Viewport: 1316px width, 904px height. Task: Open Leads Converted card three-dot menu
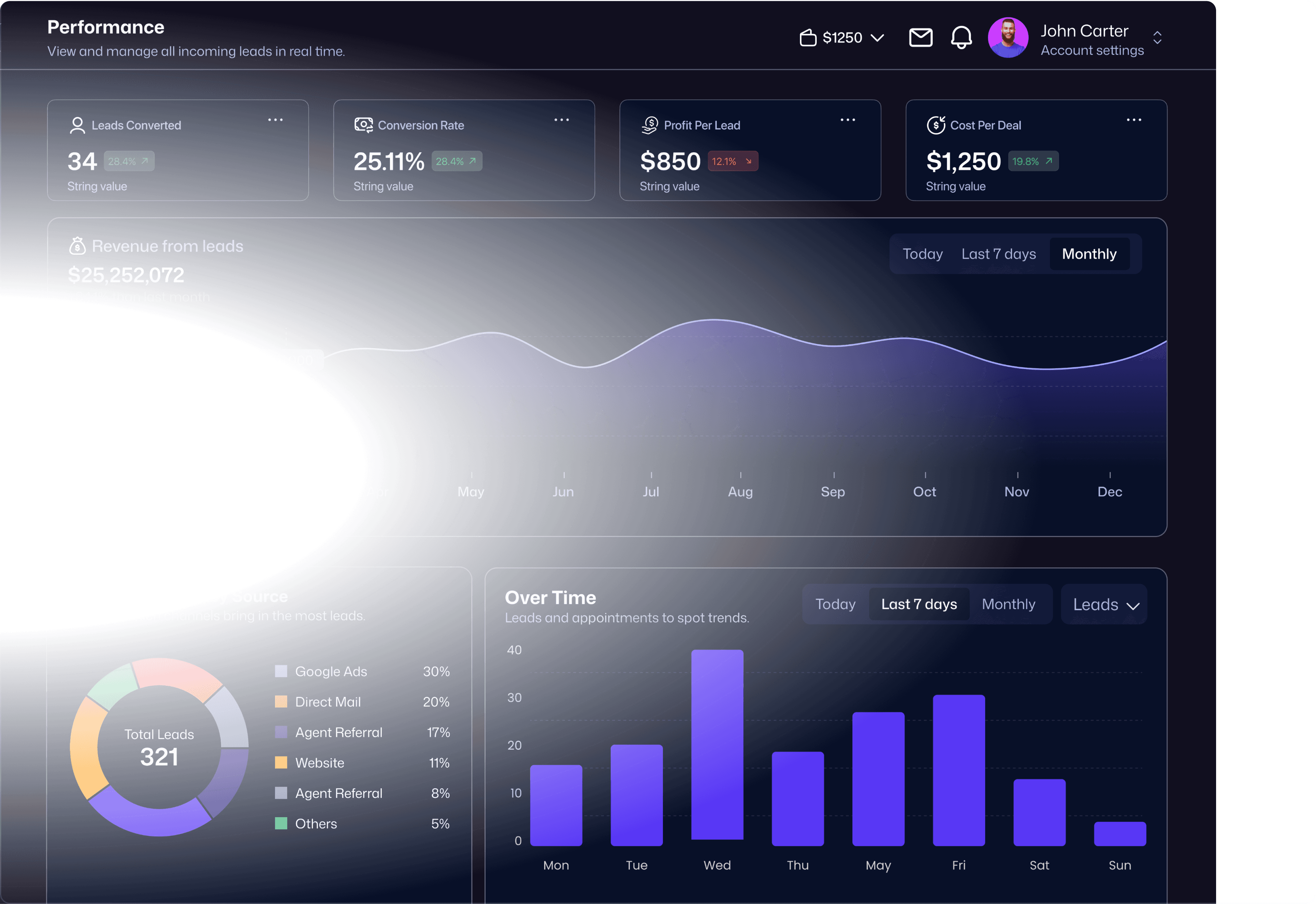point(275,120)
